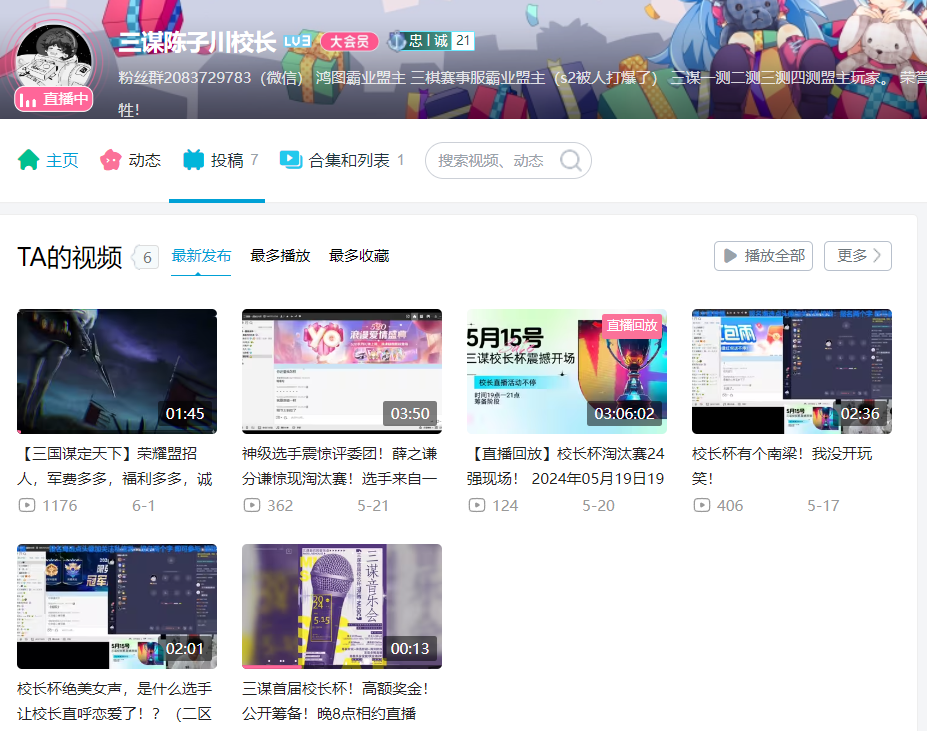Open title 三谋首届校长杯！高额奖金
The height and width of the screenshot is (731, 927).
336,701
